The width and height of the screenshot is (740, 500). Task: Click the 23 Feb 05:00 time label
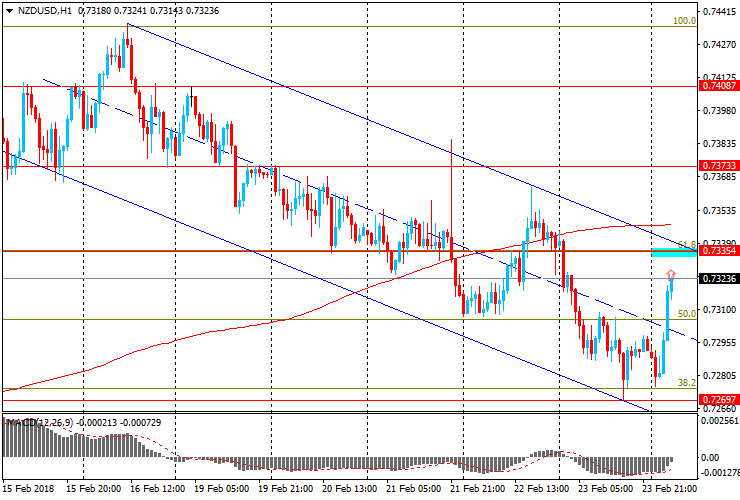(605, 488)
